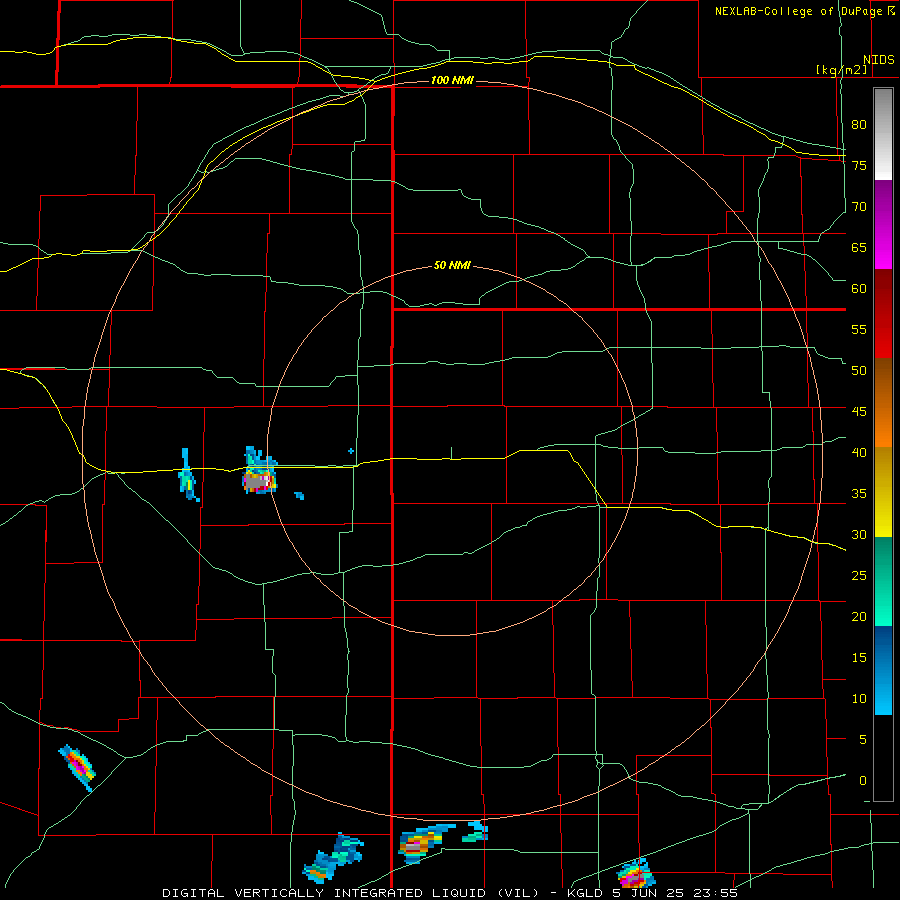Click the elongated storm cell in the far southwest

pyautogui.click(x=77, y=767)
